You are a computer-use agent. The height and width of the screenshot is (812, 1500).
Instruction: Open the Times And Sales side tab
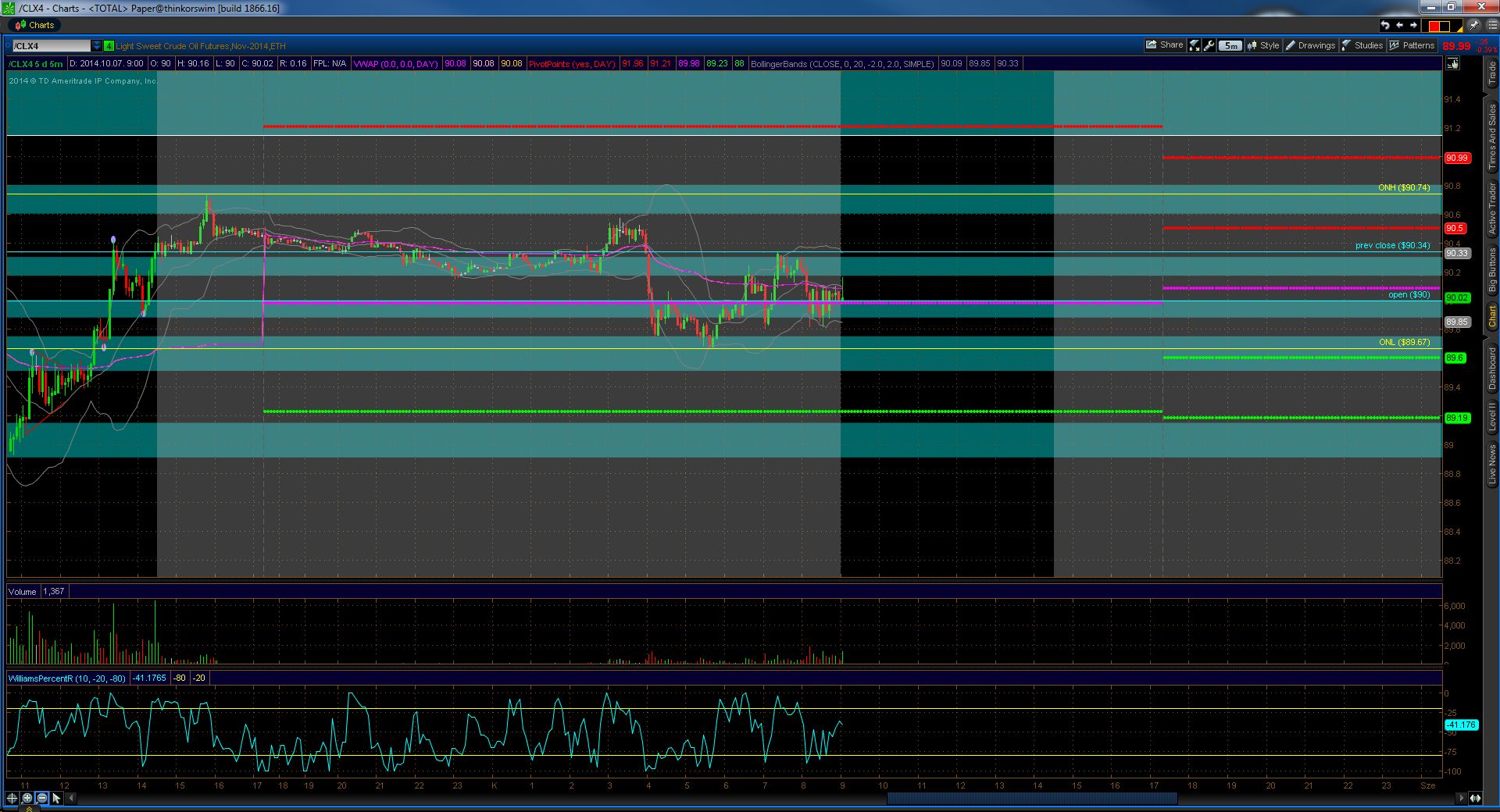(x=1491, y=135)
